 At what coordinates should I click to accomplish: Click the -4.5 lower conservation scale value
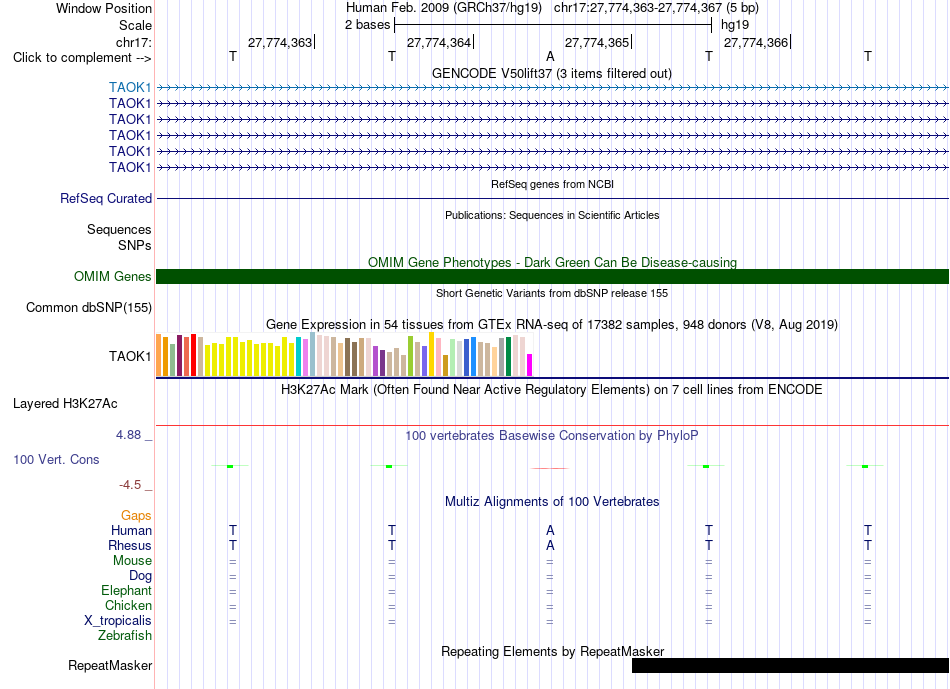click(x=130, y=485)
